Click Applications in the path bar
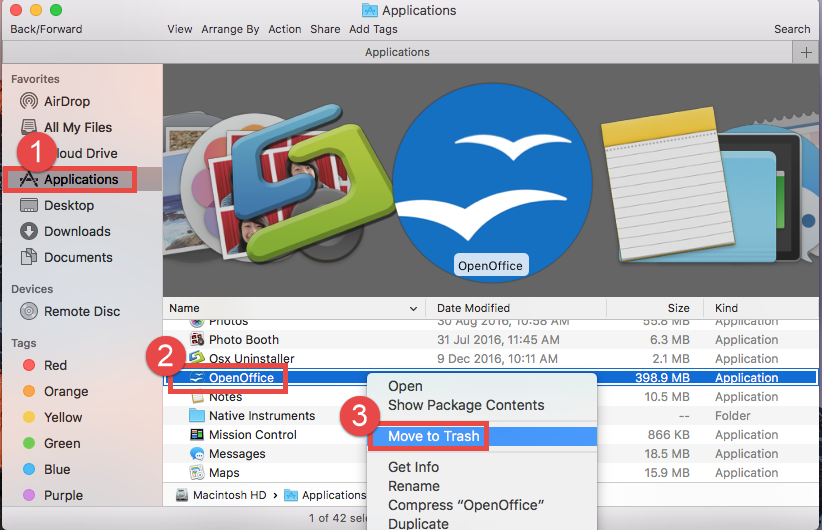This screenshot has width=822, height=530. point(325,495)
